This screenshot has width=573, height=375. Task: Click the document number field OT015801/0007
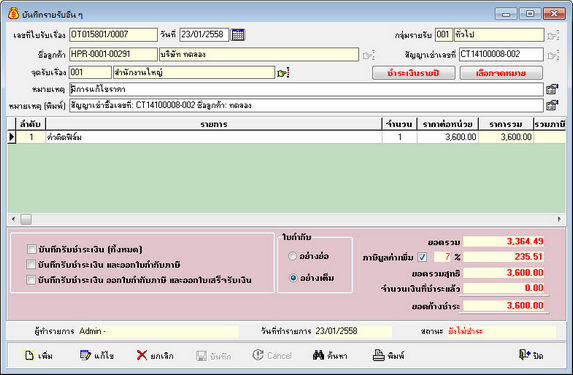(x=113, y=35)
